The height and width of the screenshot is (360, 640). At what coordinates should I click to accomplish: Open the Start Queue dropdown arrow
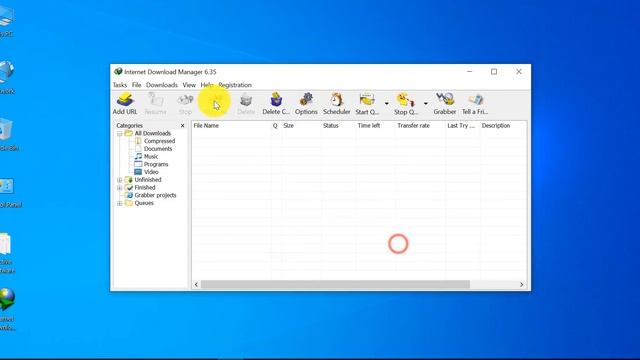coord(387,104)
